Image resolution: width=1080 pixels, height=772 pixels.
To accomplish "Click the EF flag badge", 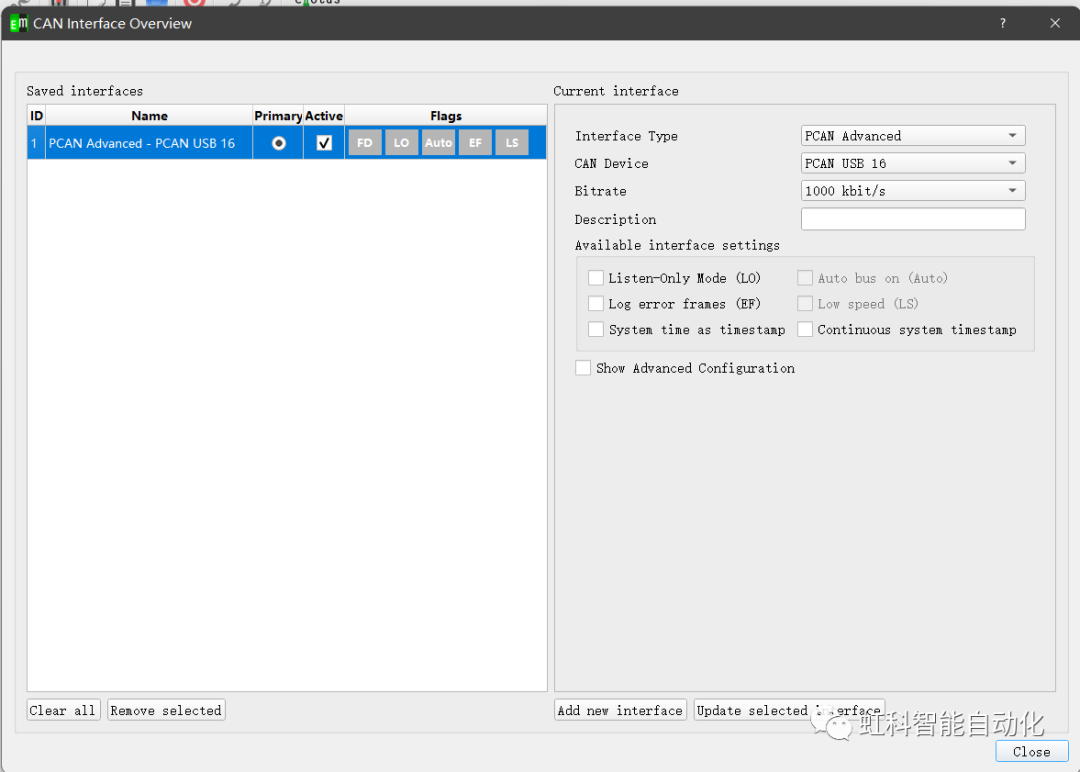I will pos(475,143).
